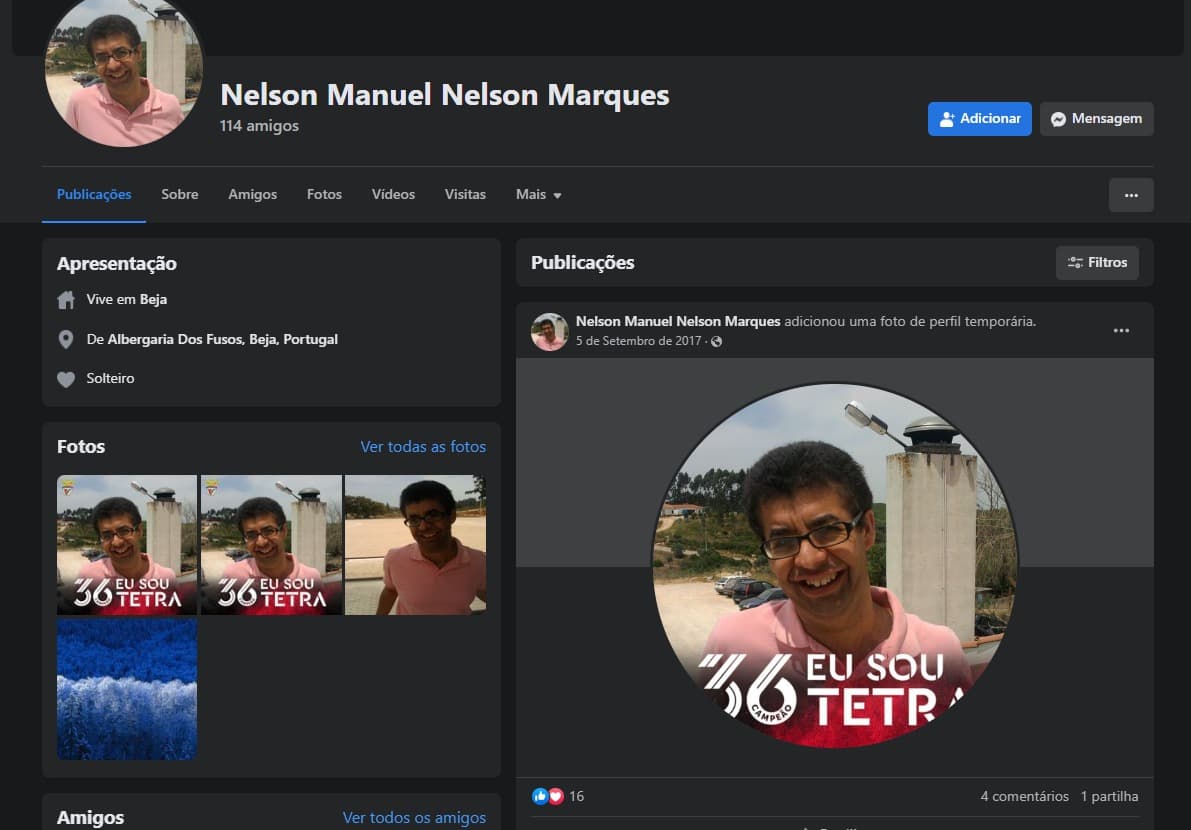Open the temporary profile photo in post
1191x830 pixels.
click(835, 566)
